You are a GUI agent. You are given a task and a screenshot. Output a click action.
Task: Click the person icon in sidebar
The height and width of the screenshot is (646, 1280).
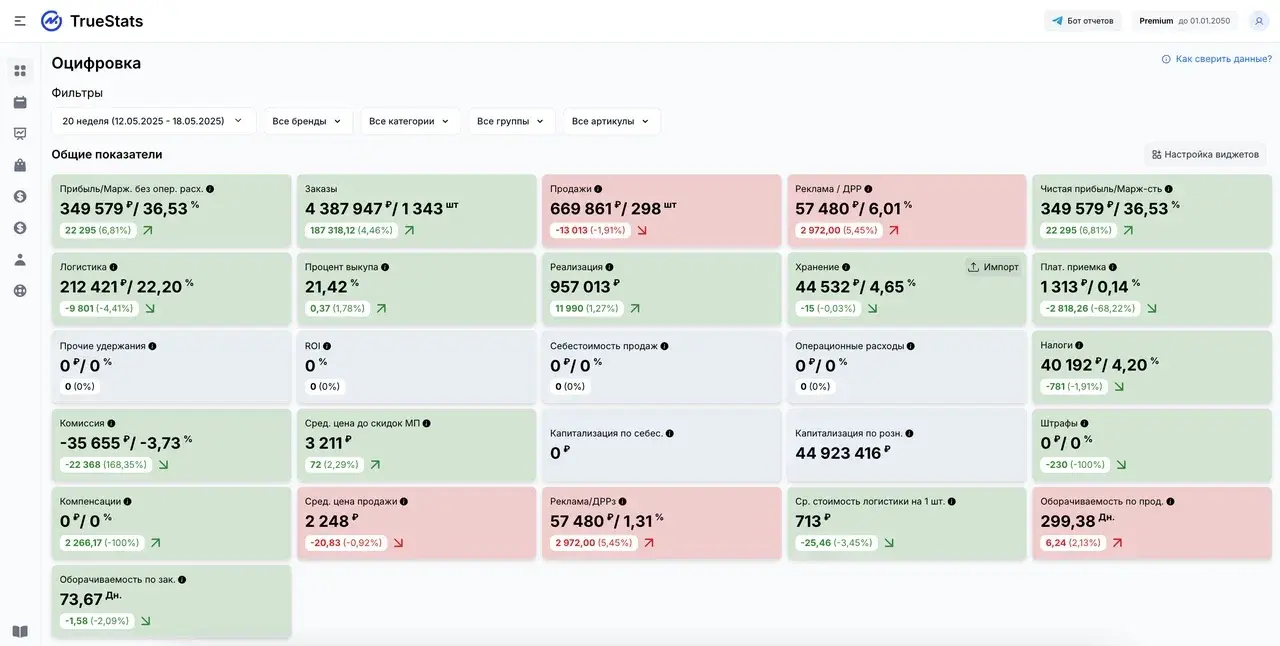[20, 259]
